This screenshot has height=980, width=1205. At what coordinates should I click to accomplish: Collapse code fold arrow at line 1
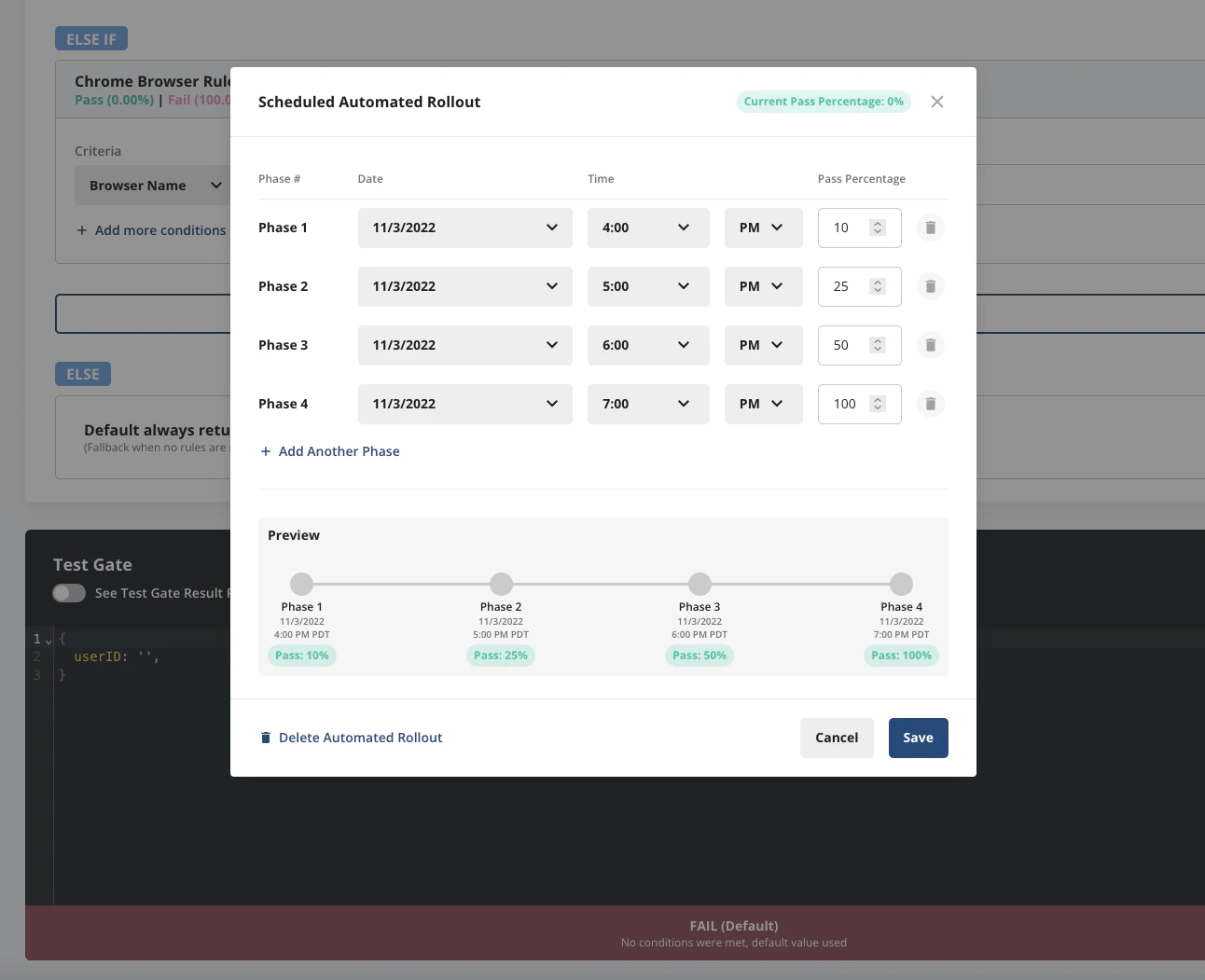click(48, 641)
